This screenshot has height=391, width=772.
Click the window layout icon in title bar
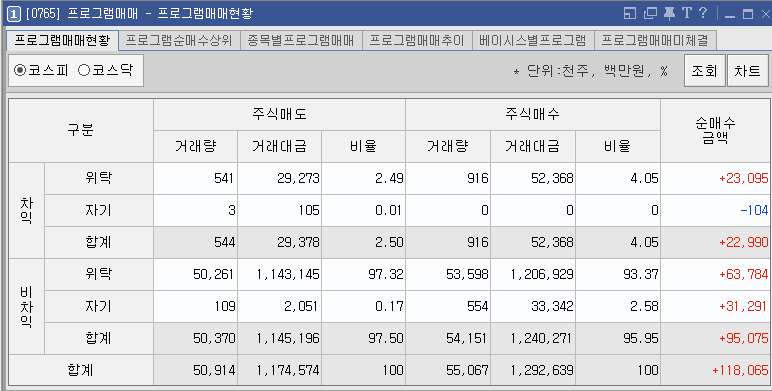click(629, 14)
